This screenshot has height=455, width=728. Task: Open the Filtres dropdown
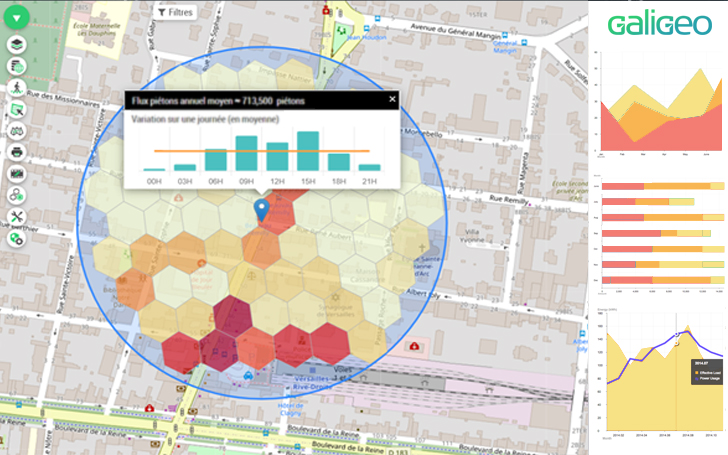(x=175, y=13)
